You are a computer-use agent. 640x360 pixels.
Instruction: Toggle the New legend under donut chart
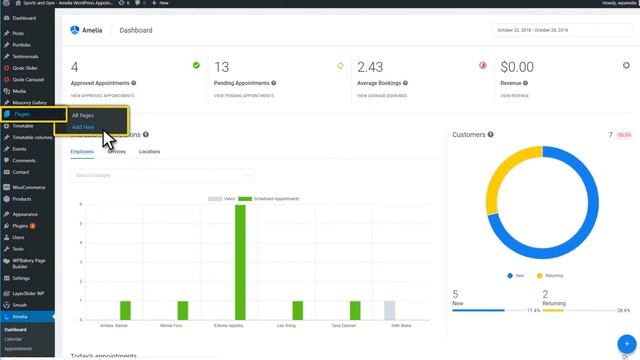[516, 276]
